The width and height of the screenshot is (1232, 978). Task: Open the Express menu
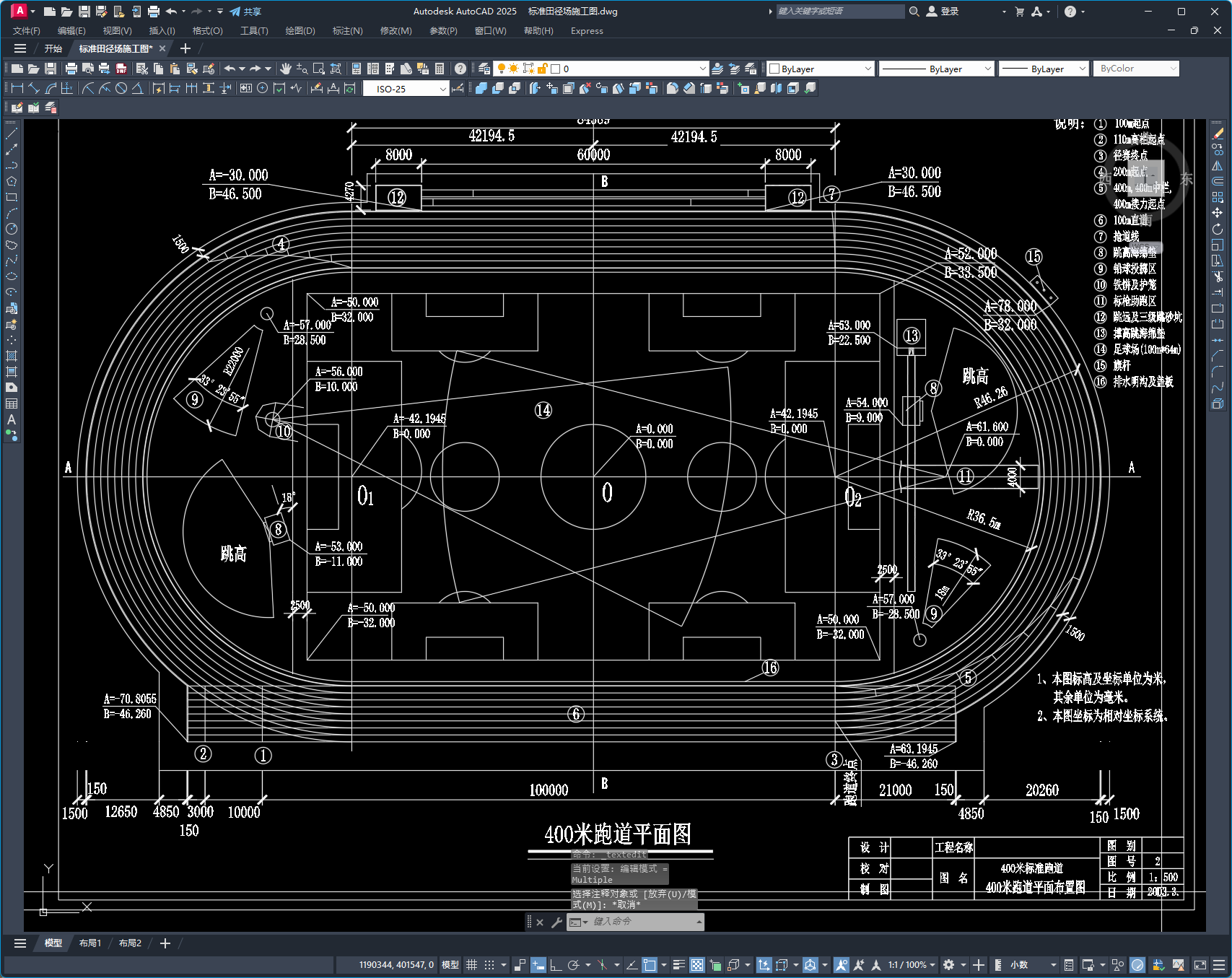[x=587, y=30]
